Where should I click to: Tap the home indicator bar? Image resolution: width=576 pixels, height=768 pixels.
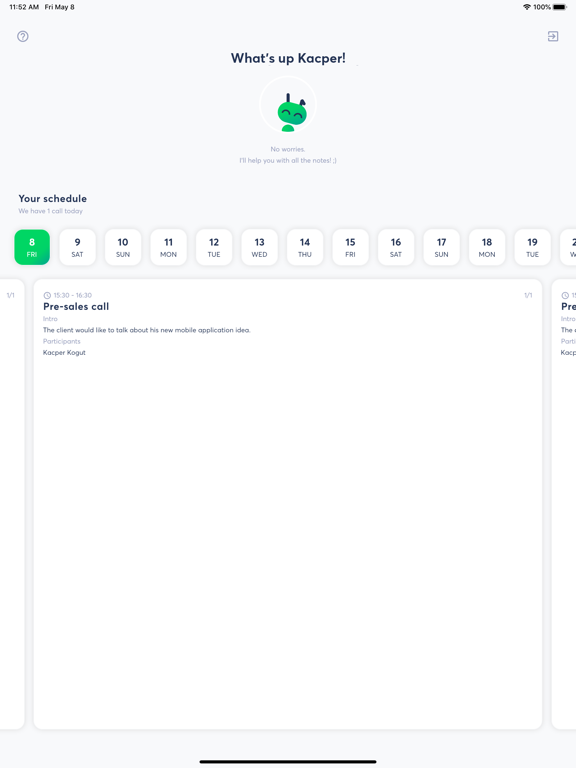point(288,762)
